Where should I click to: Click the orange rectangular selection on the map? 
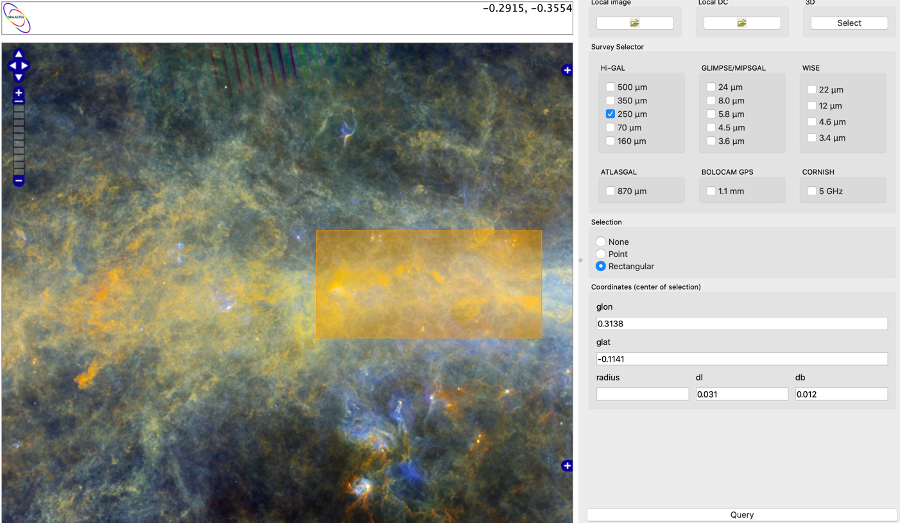[429, 284]
